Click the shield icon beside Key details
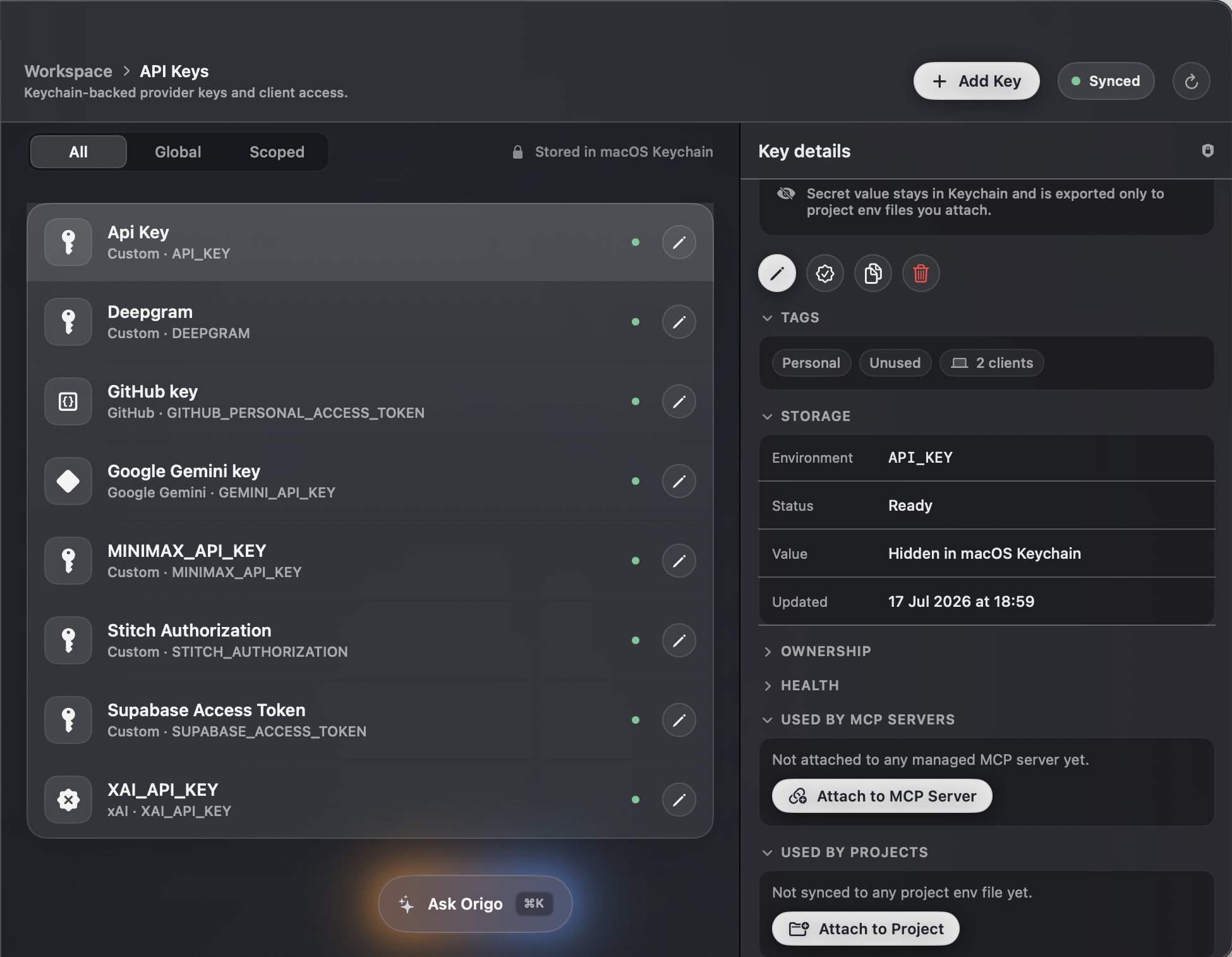The height and width of the screenshot is (957, 1232). coord(1207,150)
